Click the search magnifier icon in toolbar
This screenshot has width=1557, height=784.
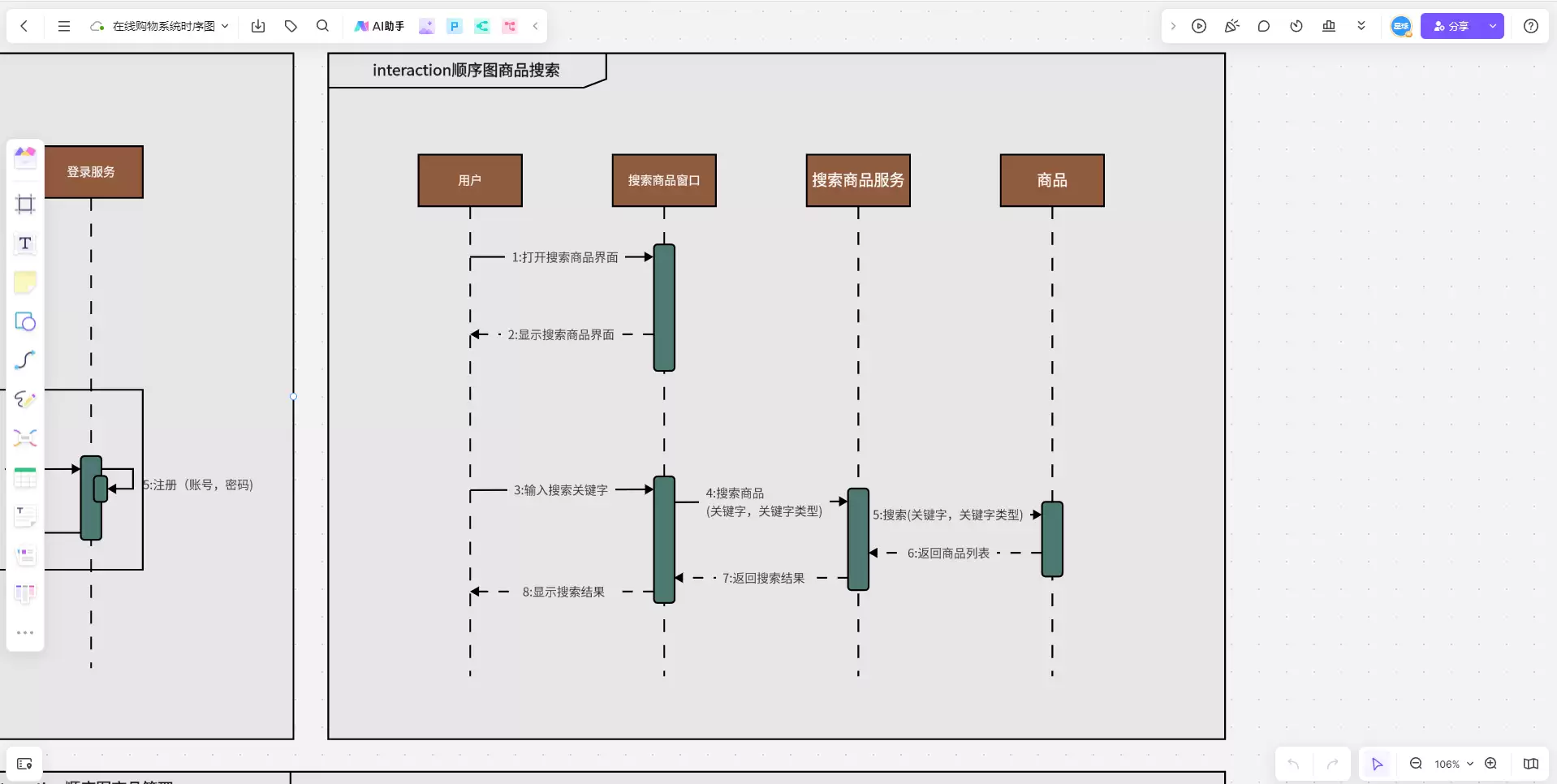(322, 26)
